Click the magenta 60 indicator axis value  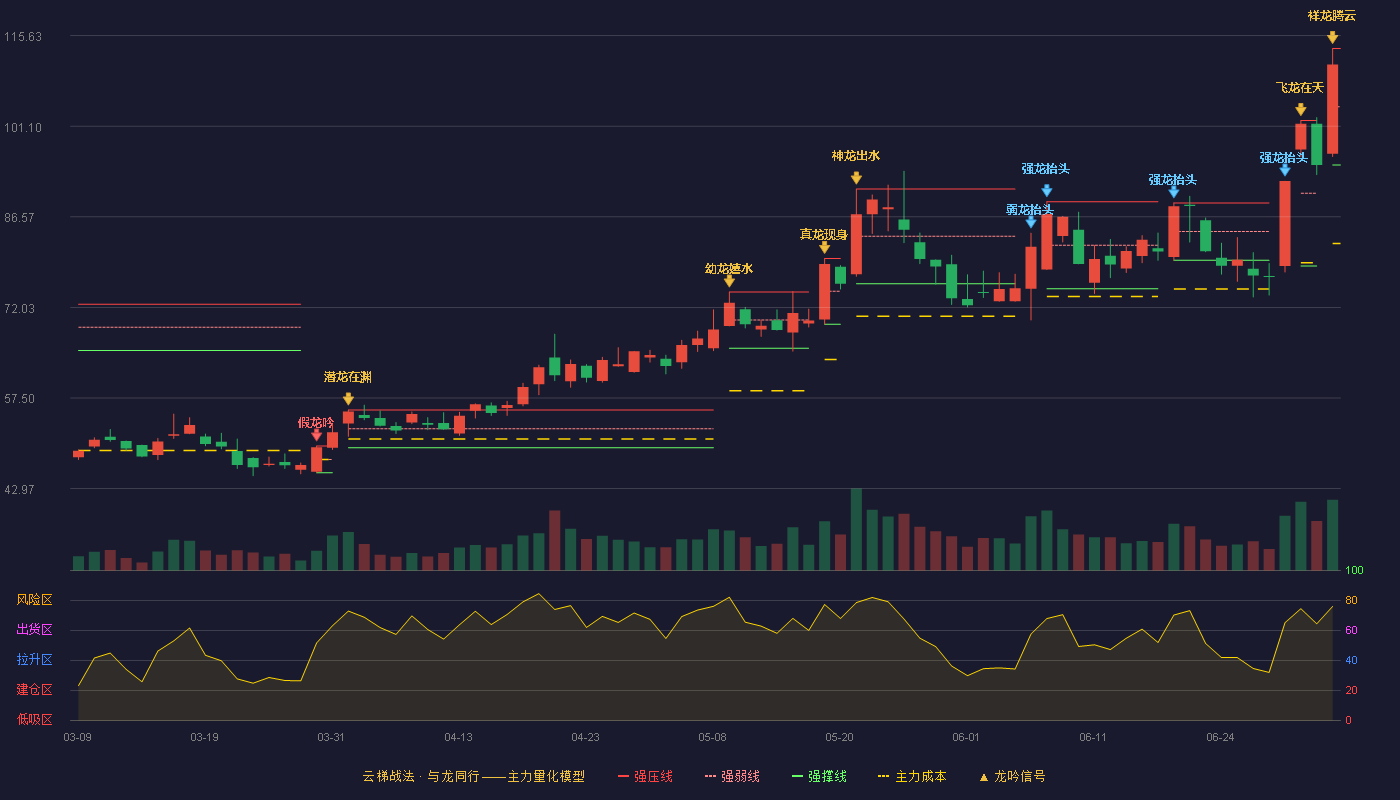(x=1351, y=630)
